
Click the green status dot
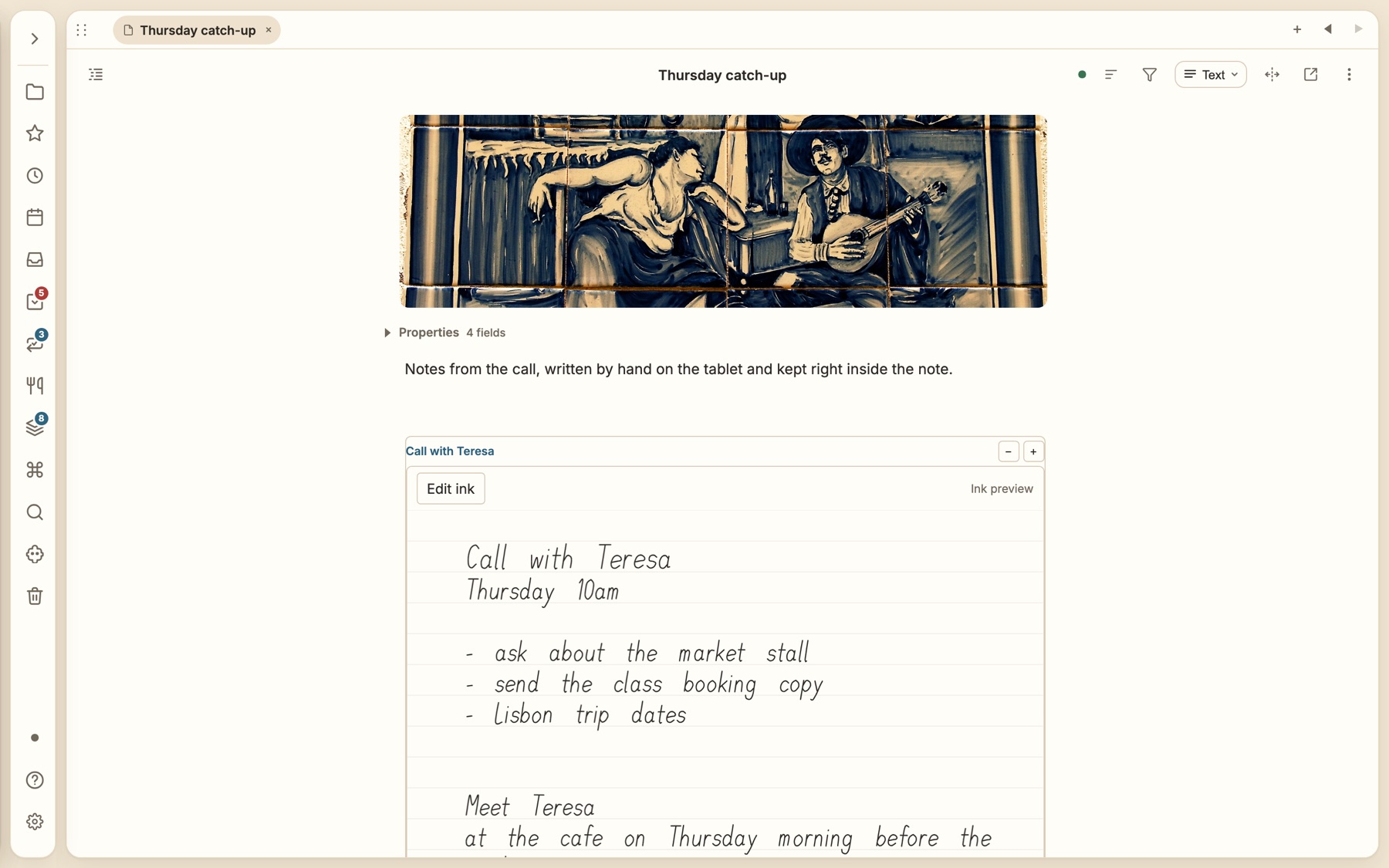(x=1082, y=75)
